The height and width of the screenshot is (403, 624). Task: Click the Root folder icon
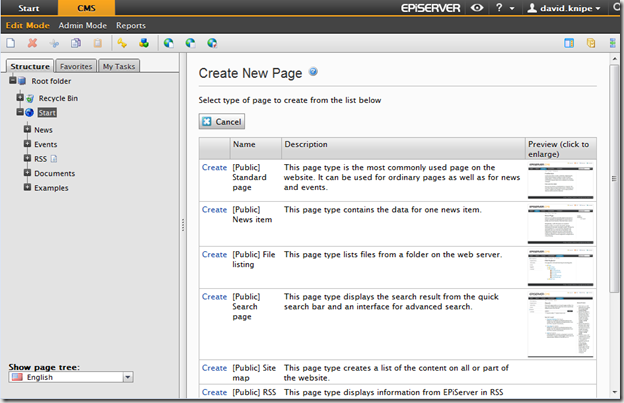point(22,81)
